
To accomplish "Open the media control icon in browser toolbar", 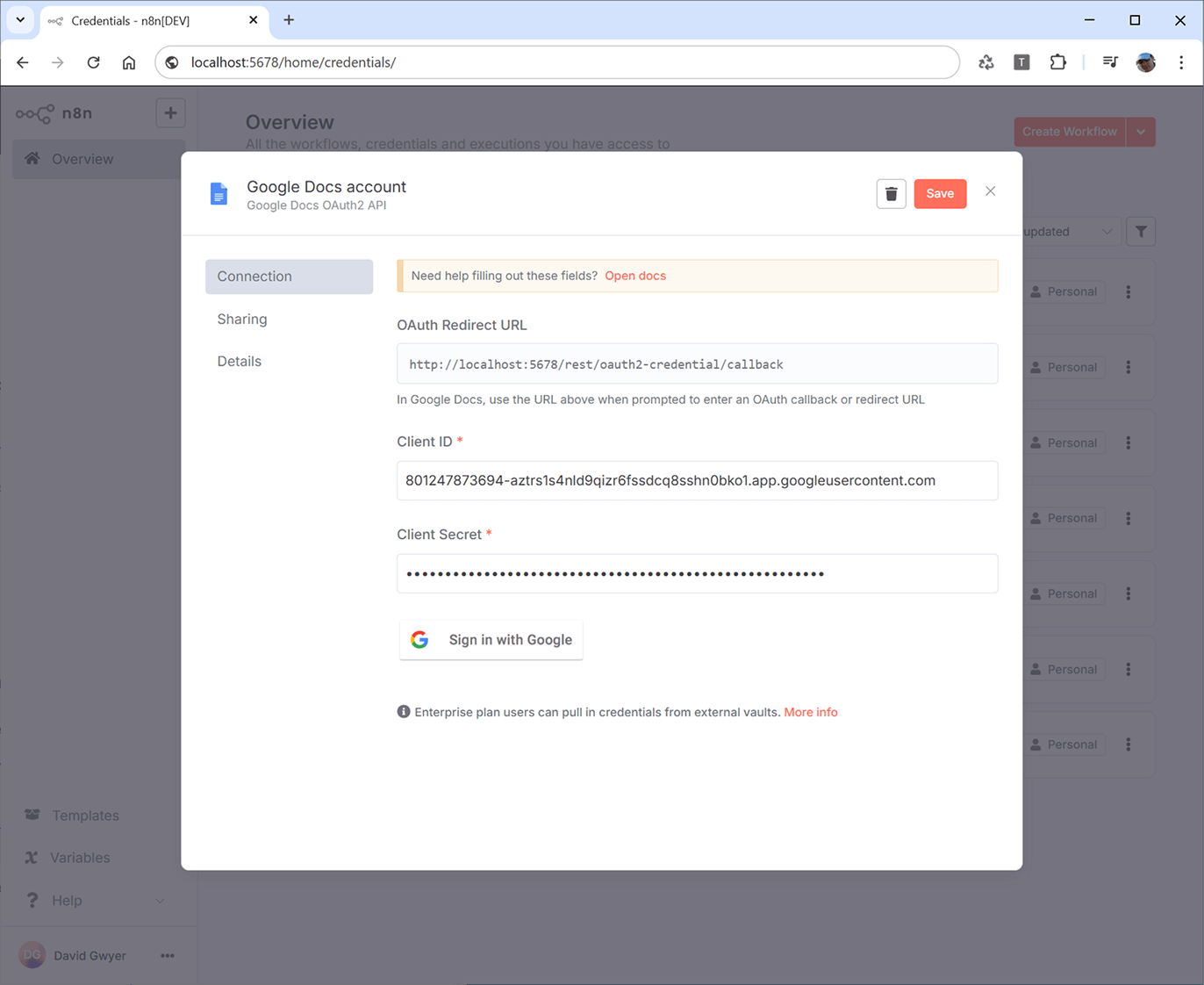I will (1110, 62).
